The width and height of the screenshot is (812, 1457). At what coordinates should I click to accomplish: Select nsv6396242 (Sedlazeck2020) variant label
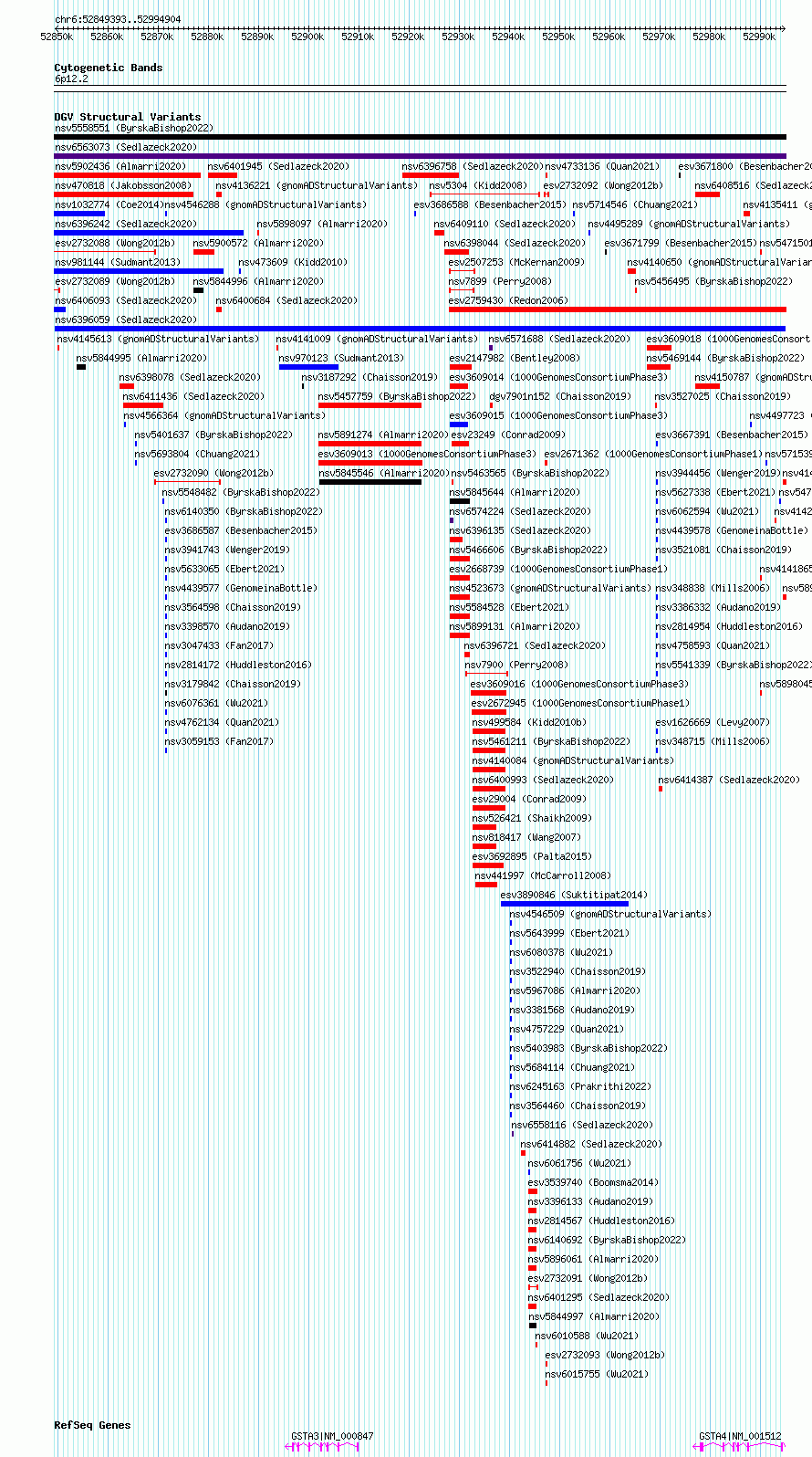(125, 225)
